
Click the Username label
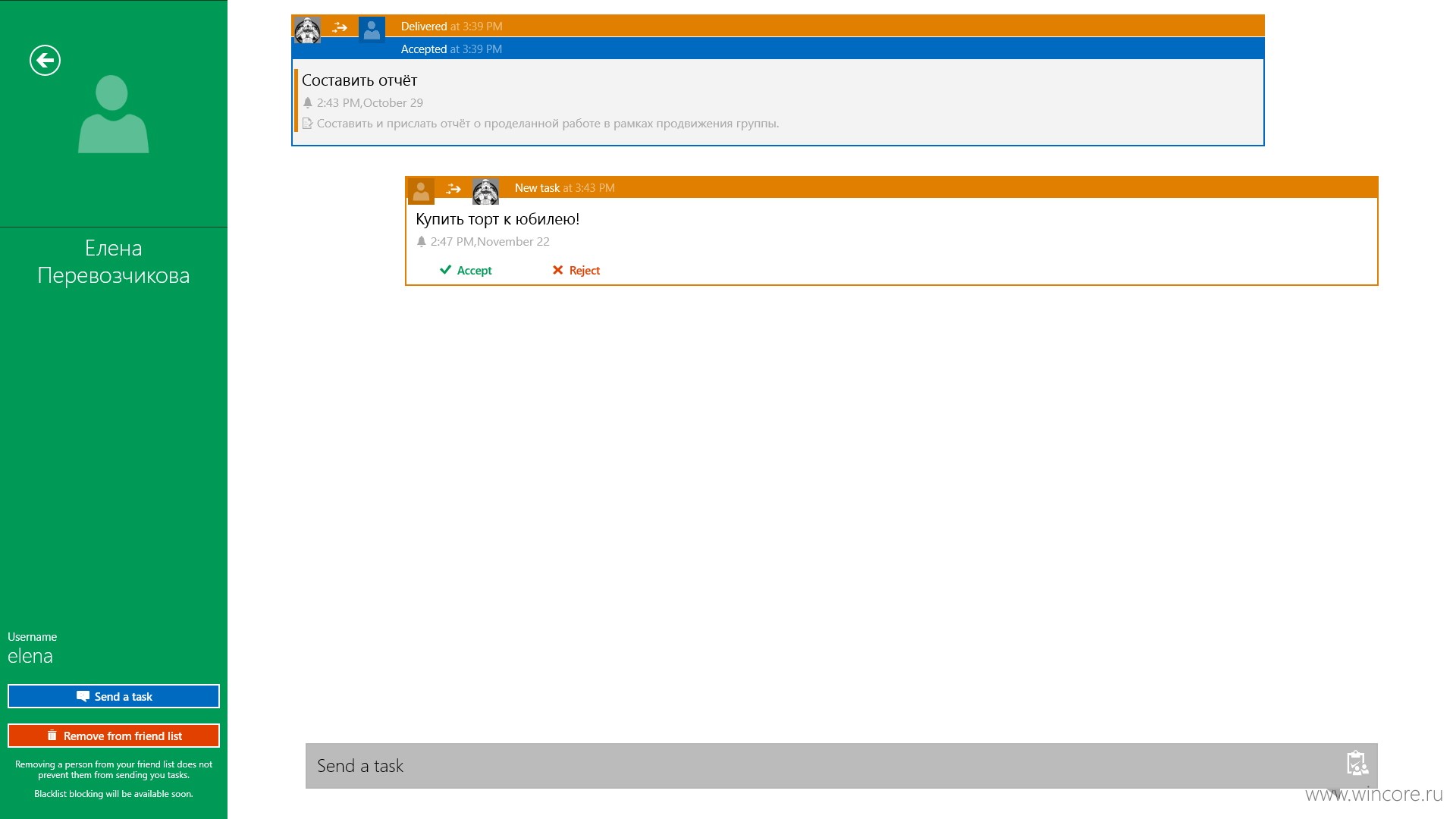coord(32,636)
